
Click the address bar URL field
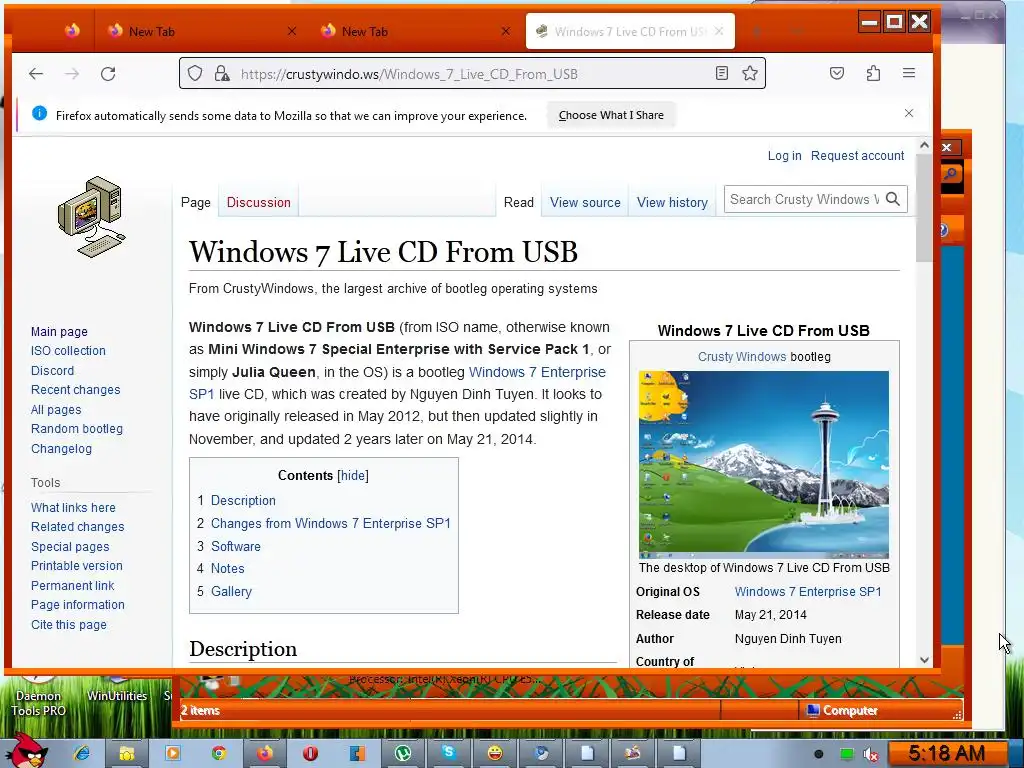click(x=472, y=74)
